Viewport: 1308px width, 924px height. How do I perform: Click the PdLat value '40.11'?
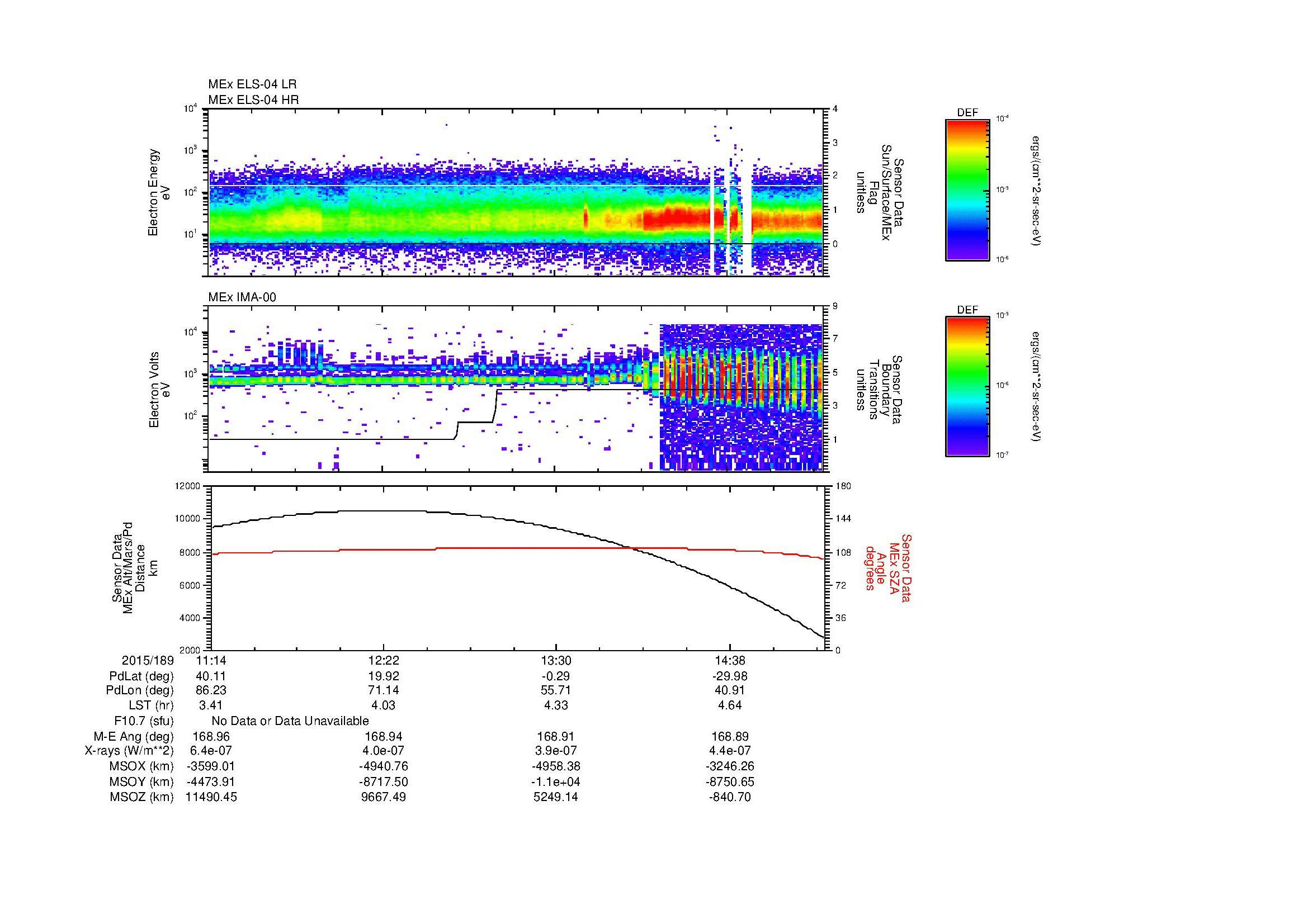tap(211, 676)
